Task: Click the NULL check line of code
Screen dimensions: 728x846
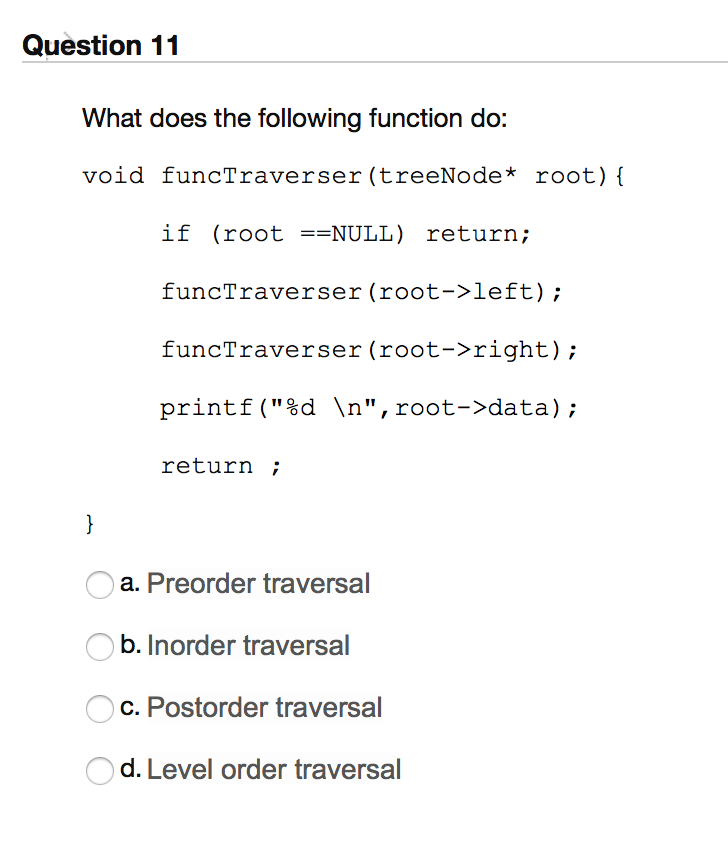Action: click(x=345, y=233)
